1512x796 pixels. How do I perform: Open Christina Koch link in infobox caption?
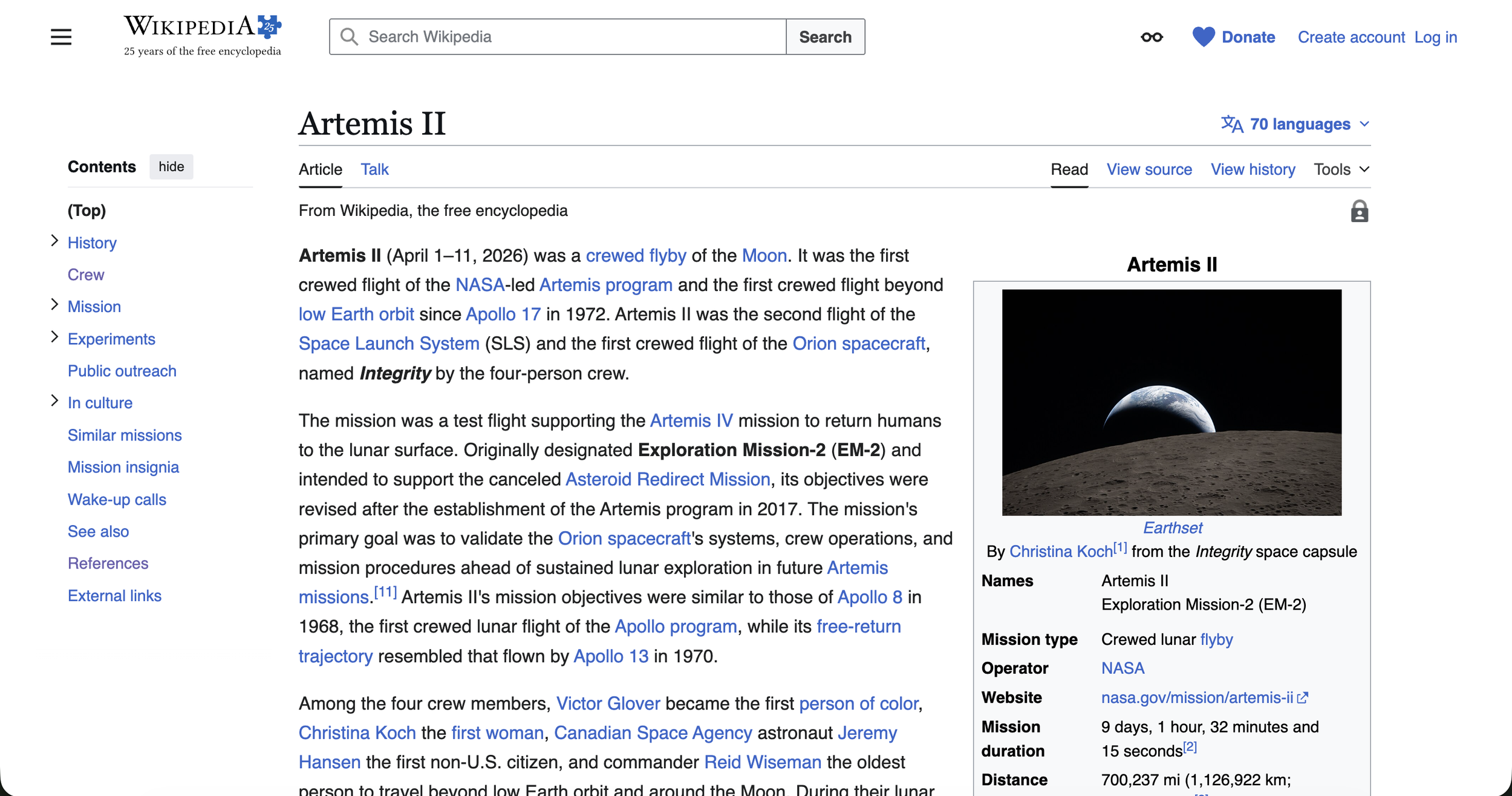pos(1061,552)
